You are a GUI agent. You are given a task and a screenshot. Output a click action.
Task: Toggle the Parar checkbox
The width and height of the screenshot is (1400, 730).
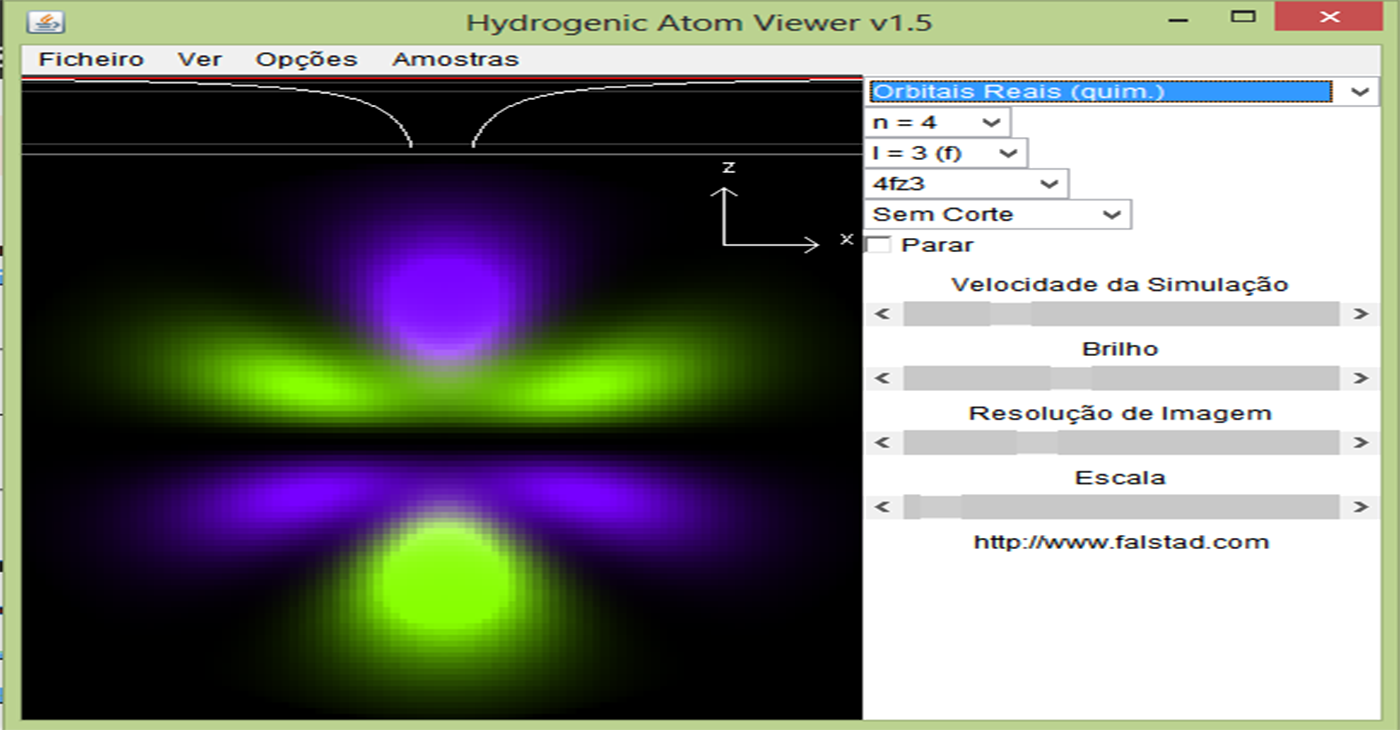pos(878,245)
